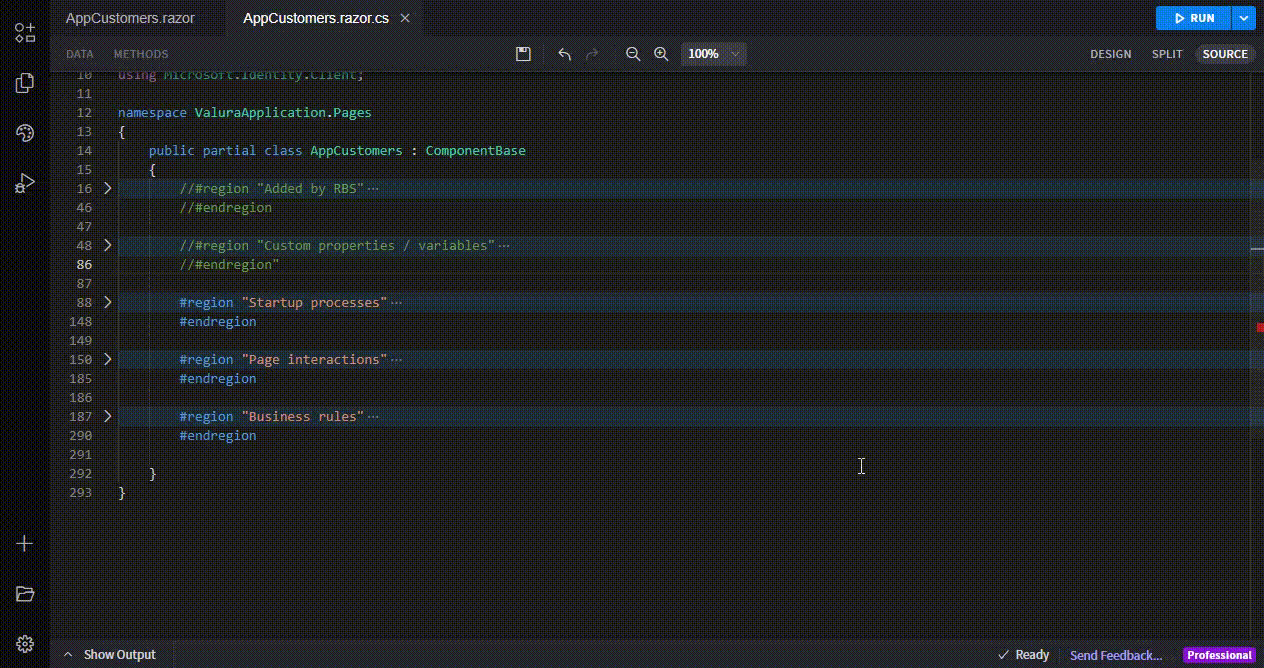Open the shapes toolbox icon in the sidebar
1264x668 pixels.
[25, 32]
